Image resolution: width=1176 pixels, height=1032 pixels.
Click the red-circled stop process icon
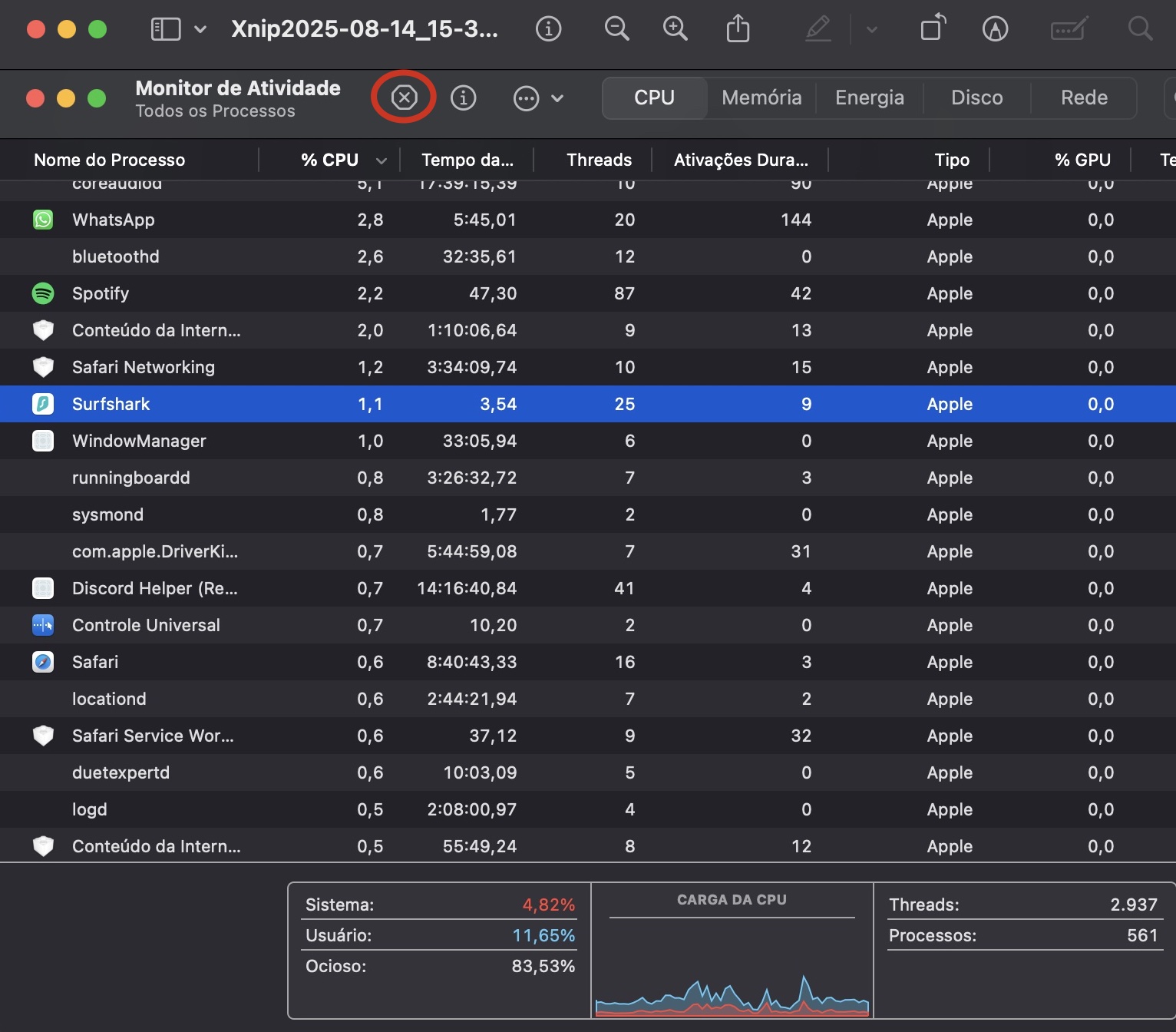403,98
